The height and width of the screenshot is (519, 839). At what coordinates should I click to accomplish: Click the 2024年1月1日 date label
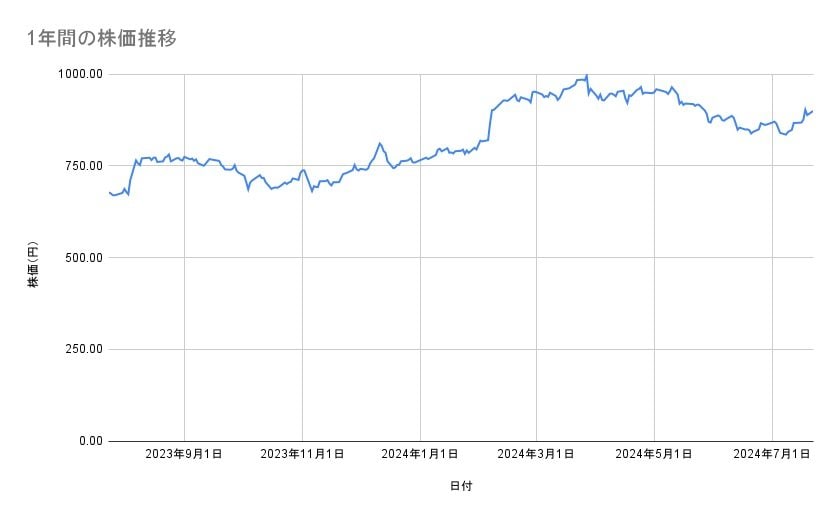[420, 455]
